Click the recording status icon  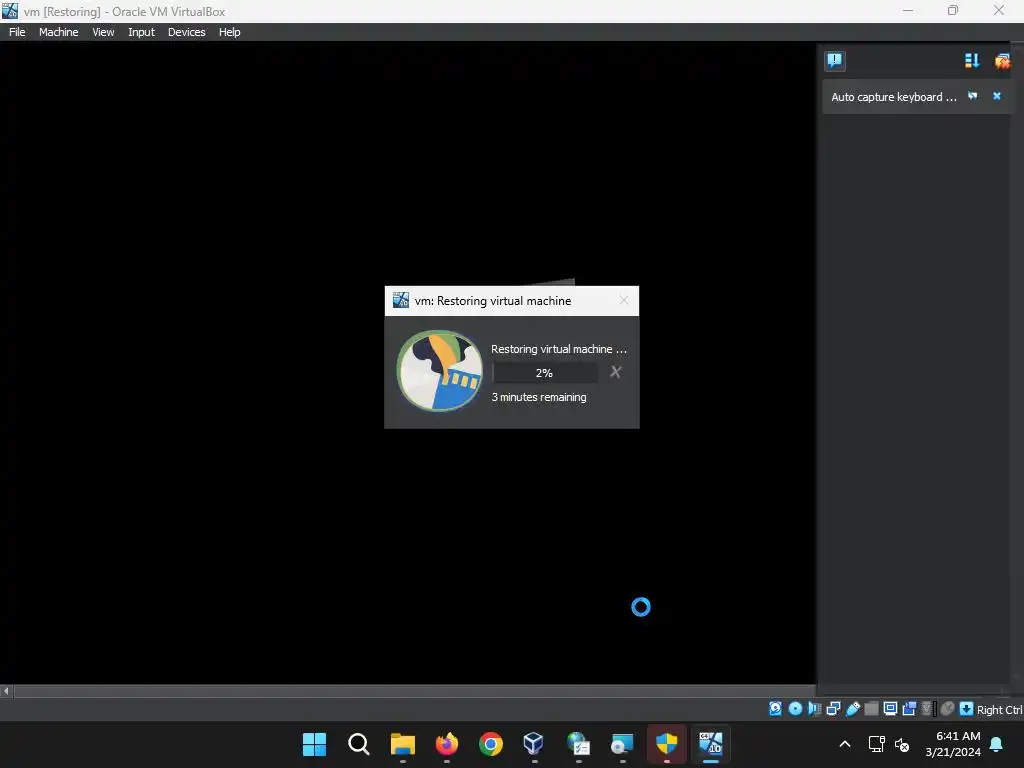pyautogui.click(x=909, y=709)
